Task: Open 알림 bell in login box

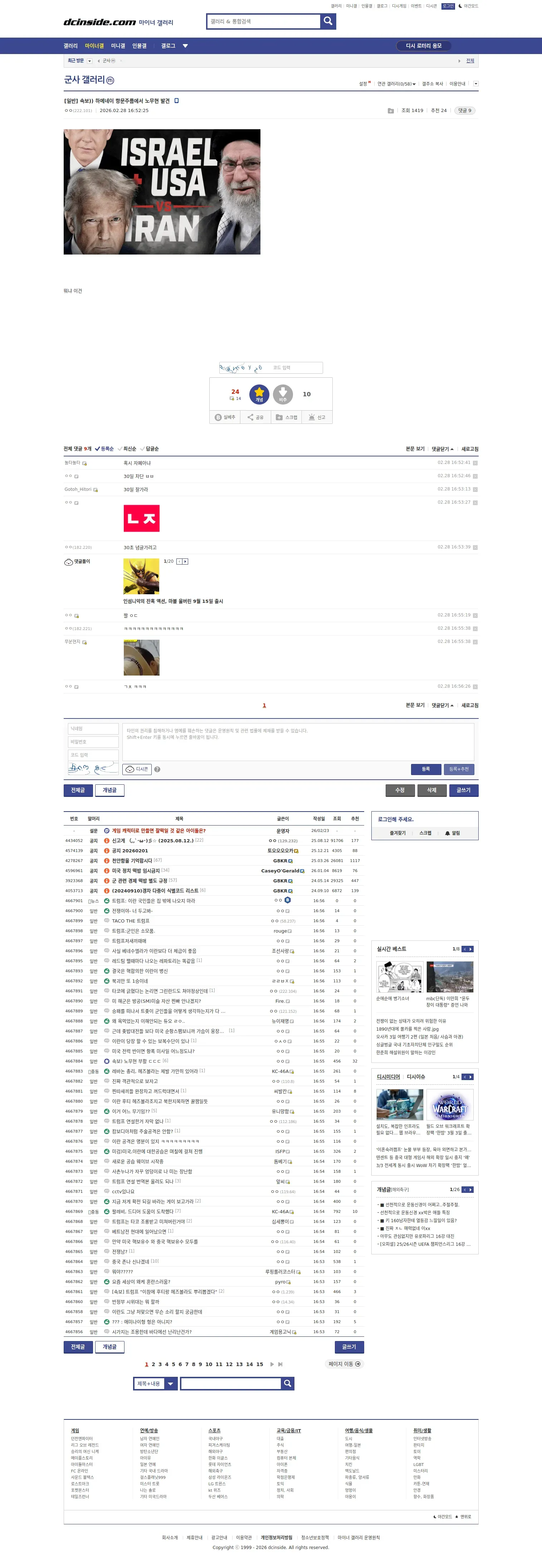Action: click(453, 833)
